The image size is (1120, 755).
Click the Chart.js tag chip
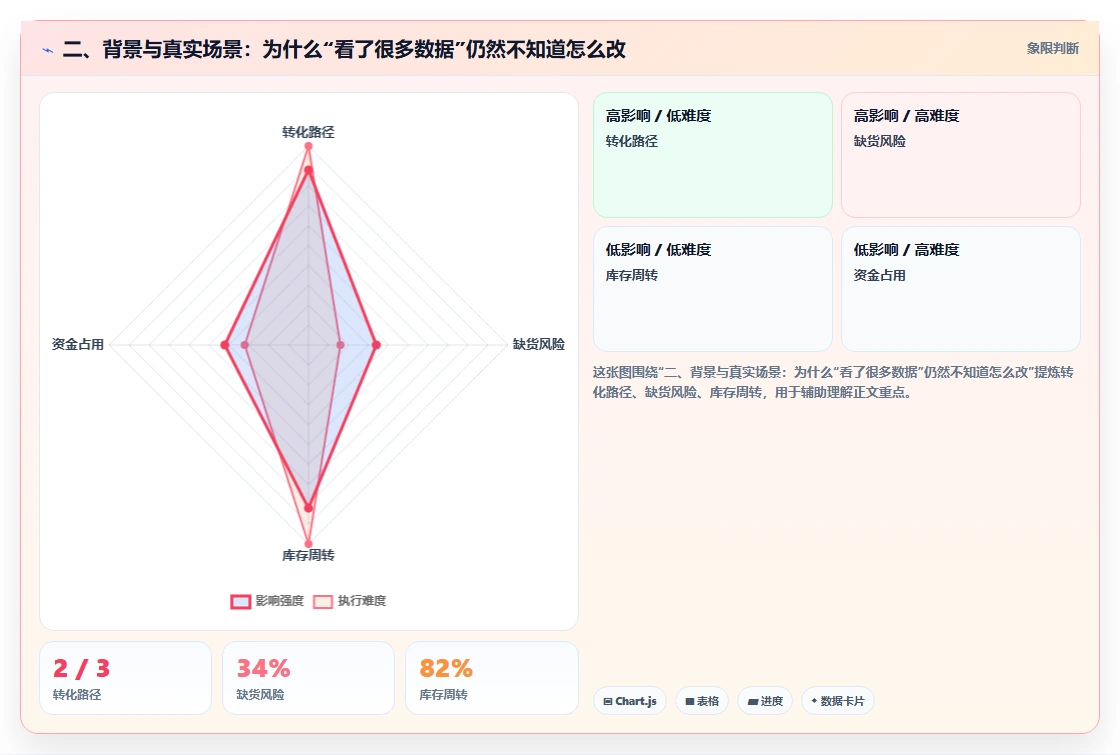pyautogui.click(x=630, y=701)
